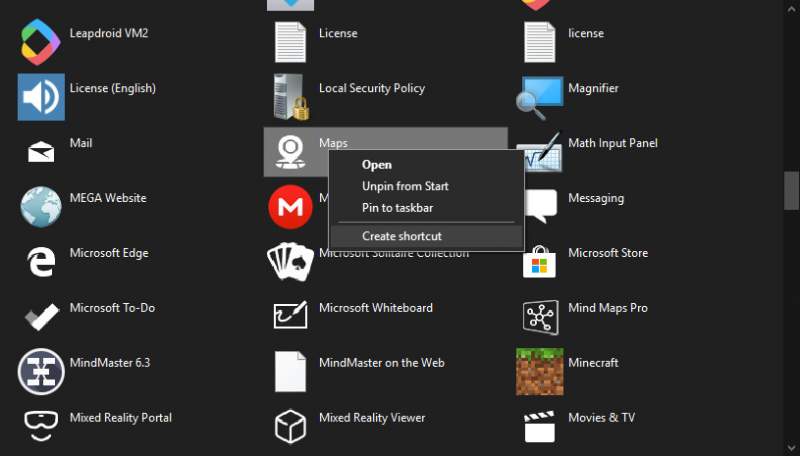Click the Mixed Reality Viewer label
800x456 pixels.
[372, 418]
